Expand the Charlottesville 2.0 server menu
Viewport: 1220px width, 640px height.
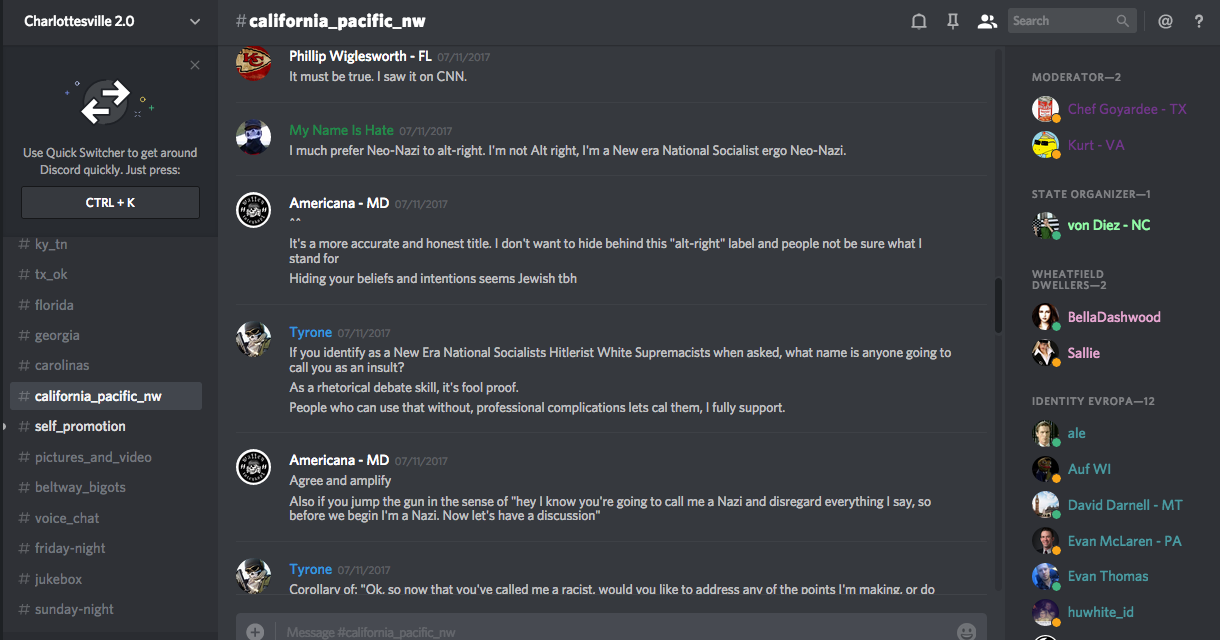tap(194, 21)
